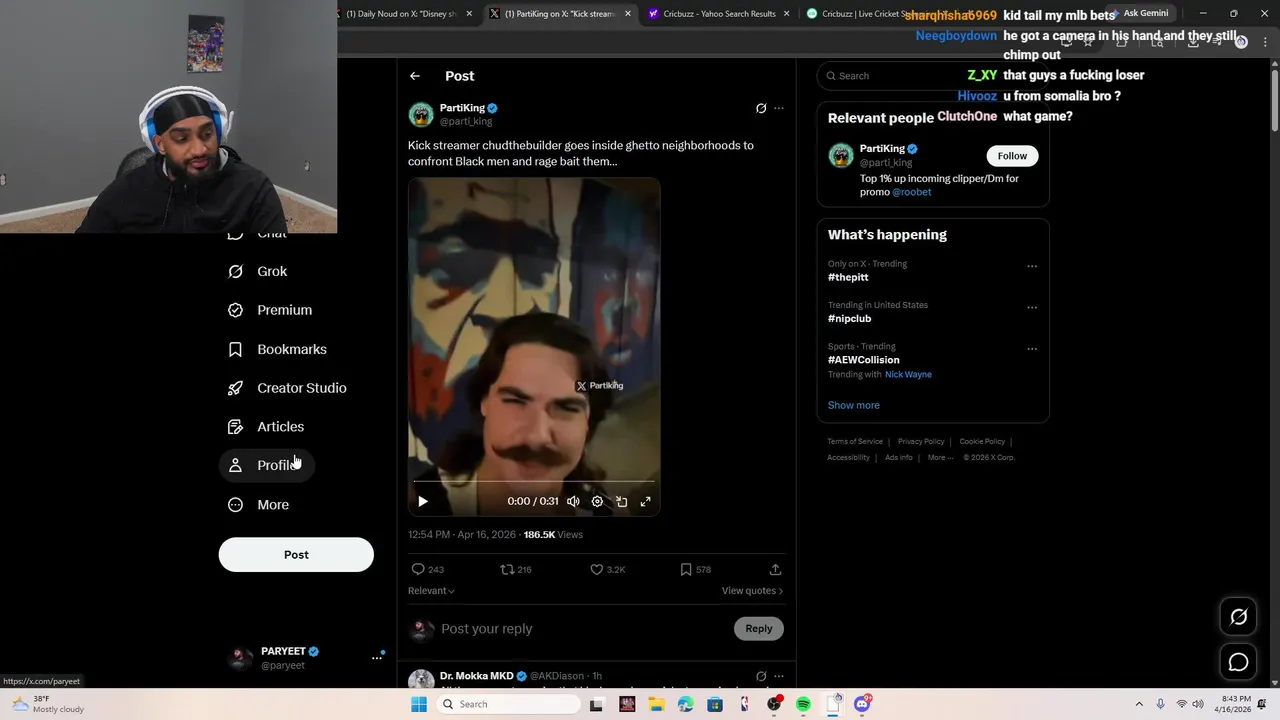Click the back arrow next to Post
The width and height of the screenshot is (1280, 720).
tap(415, 76)
